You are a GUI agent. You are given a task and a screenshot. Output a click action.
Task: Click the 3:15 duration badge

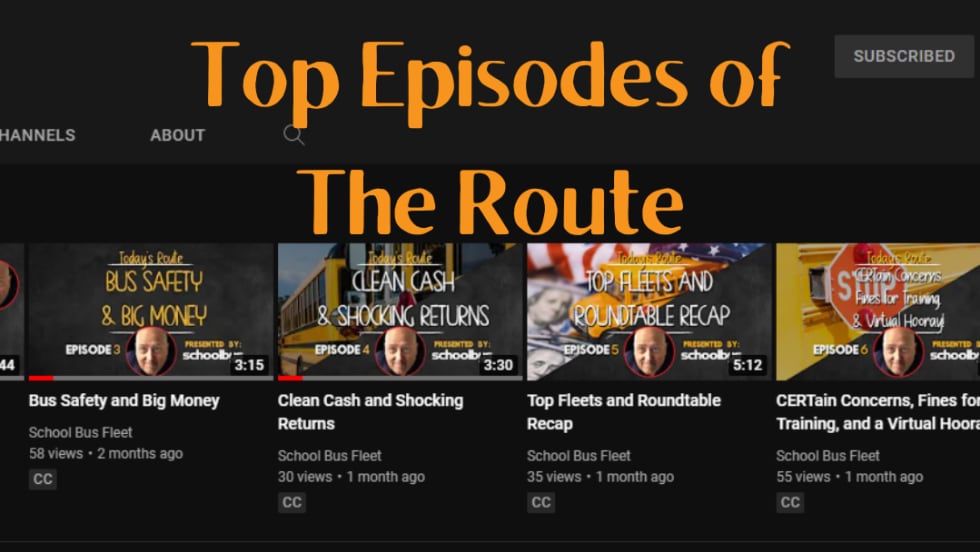(x=249, y=365)
